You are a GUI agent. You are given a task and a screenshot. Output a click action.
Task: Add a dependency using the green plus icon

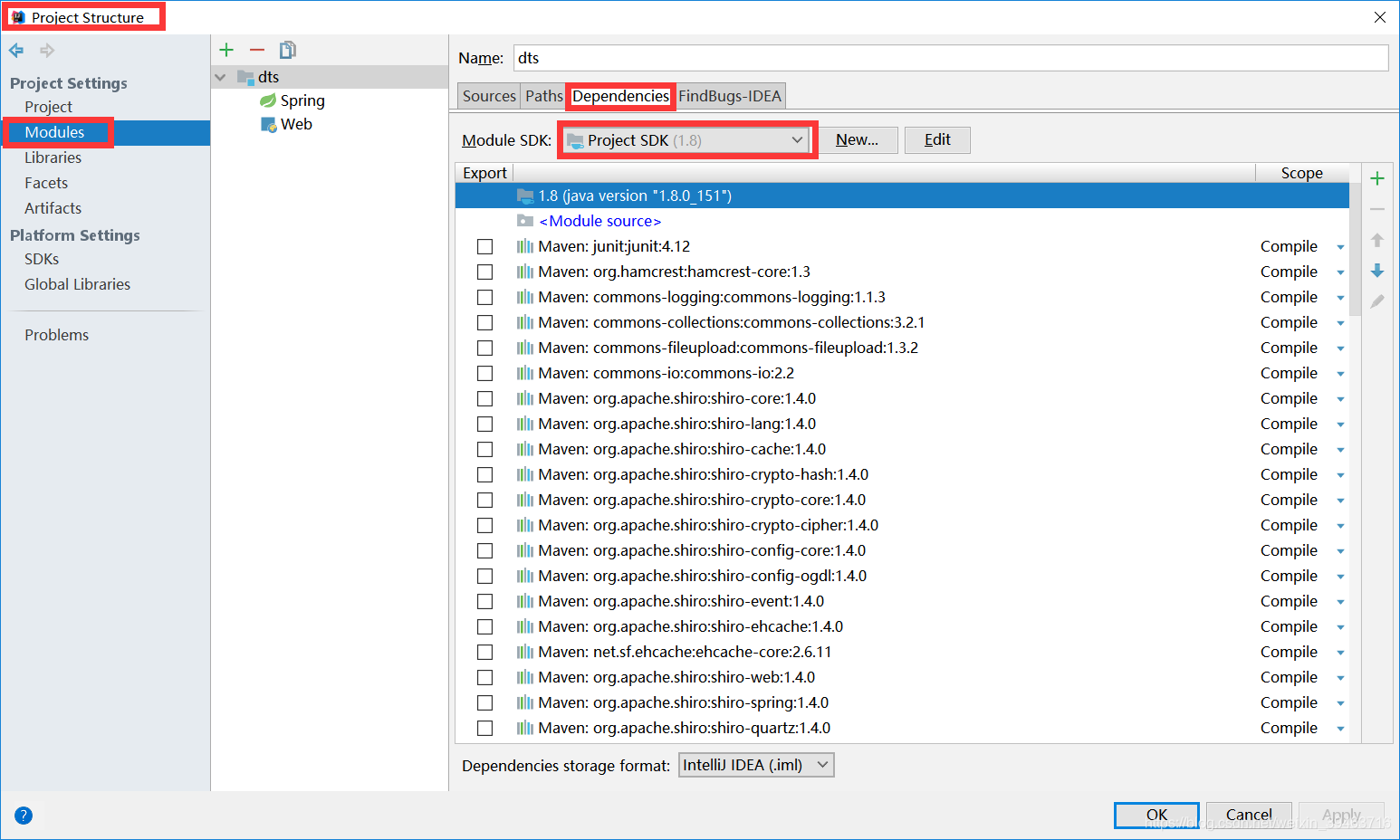(1377, 178)
